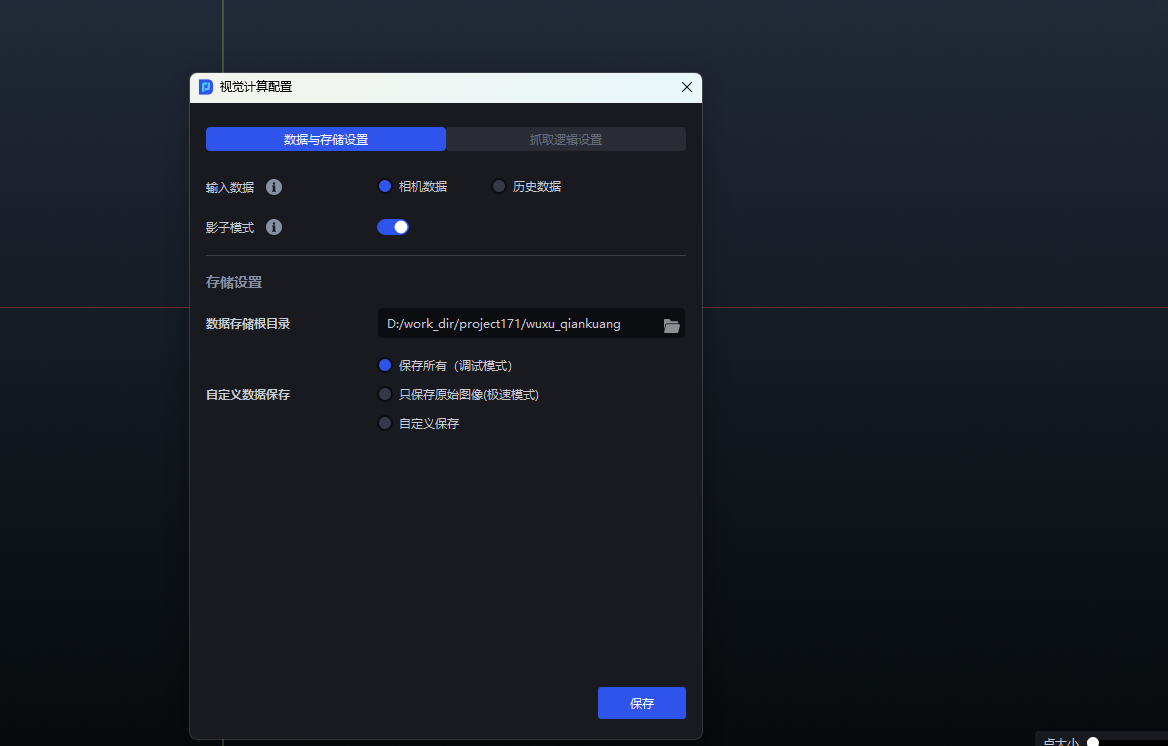Image resolution: width=1168 pixels, height=746 pixels.
Task: Click the 影子模式 label text
Action: (230, 228)
